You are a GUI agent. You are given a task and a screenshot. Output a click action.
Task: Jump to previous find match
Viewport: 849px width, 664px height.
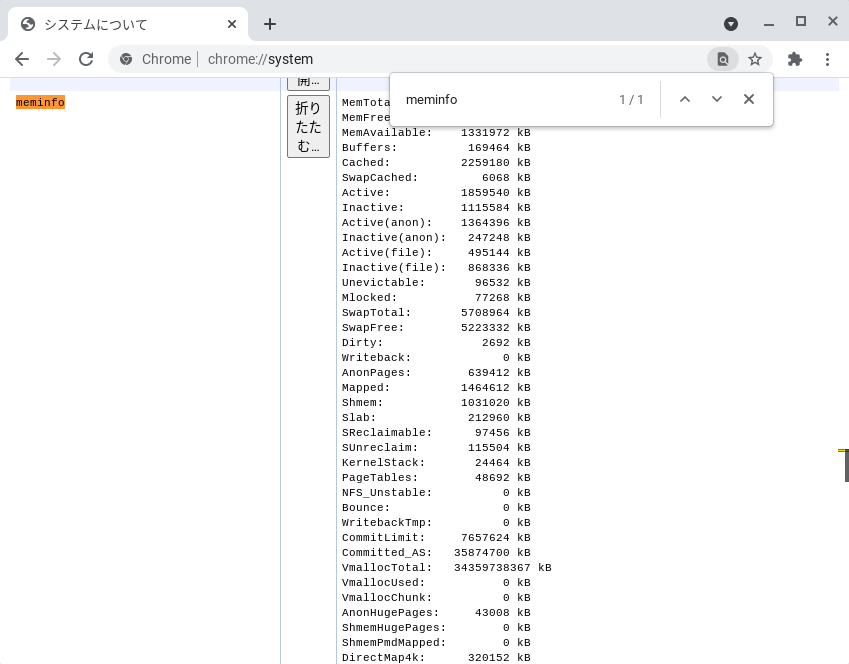(x=685, y=99)
